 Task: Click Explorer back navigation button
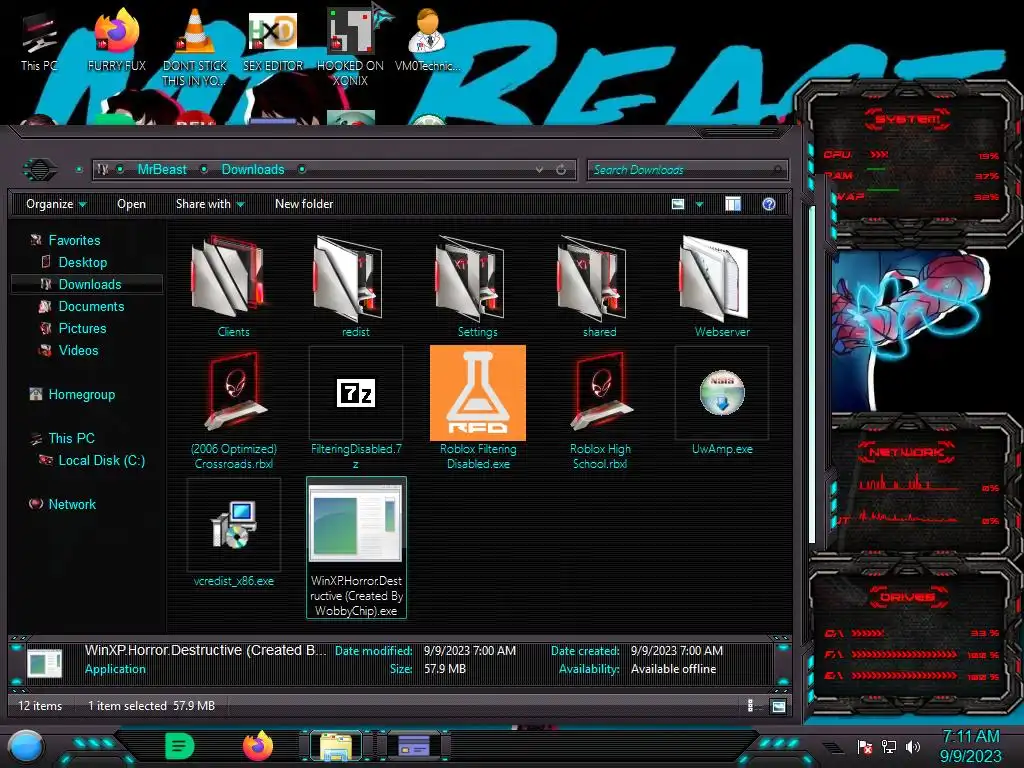40,170
